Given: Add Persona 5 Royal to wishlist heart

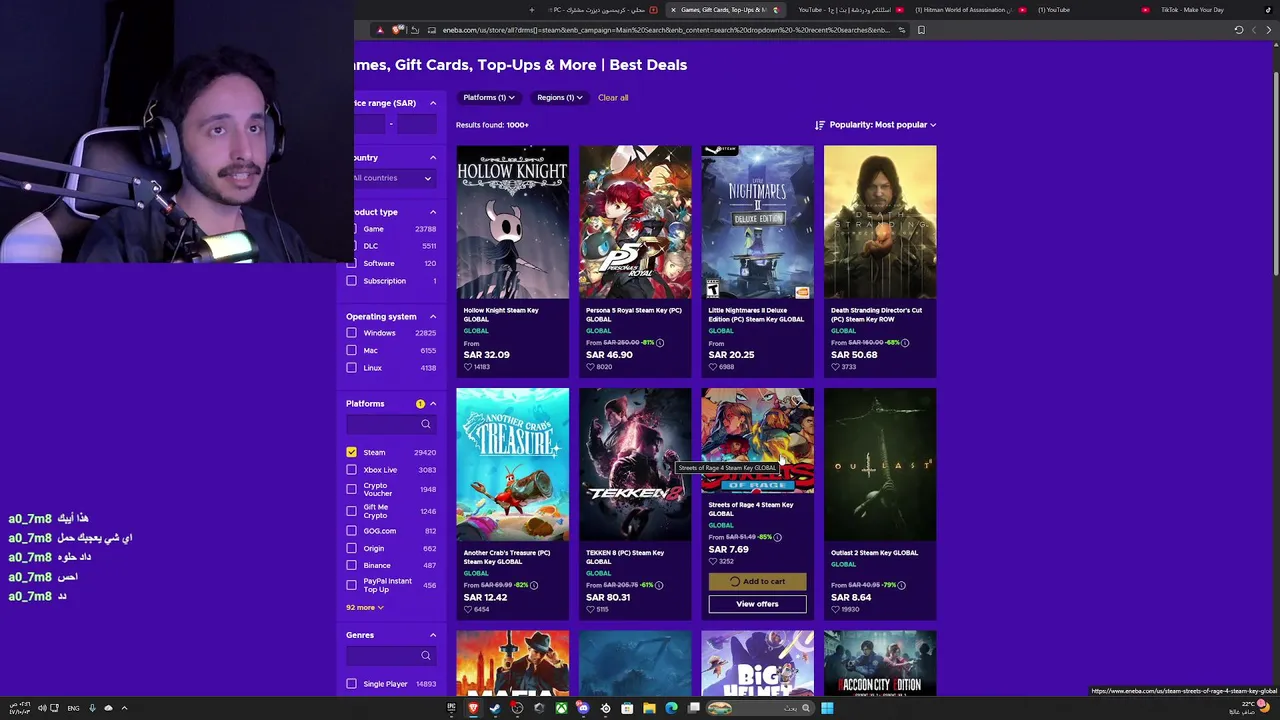Looking at the screenshot, I should (x=590, y=367).
